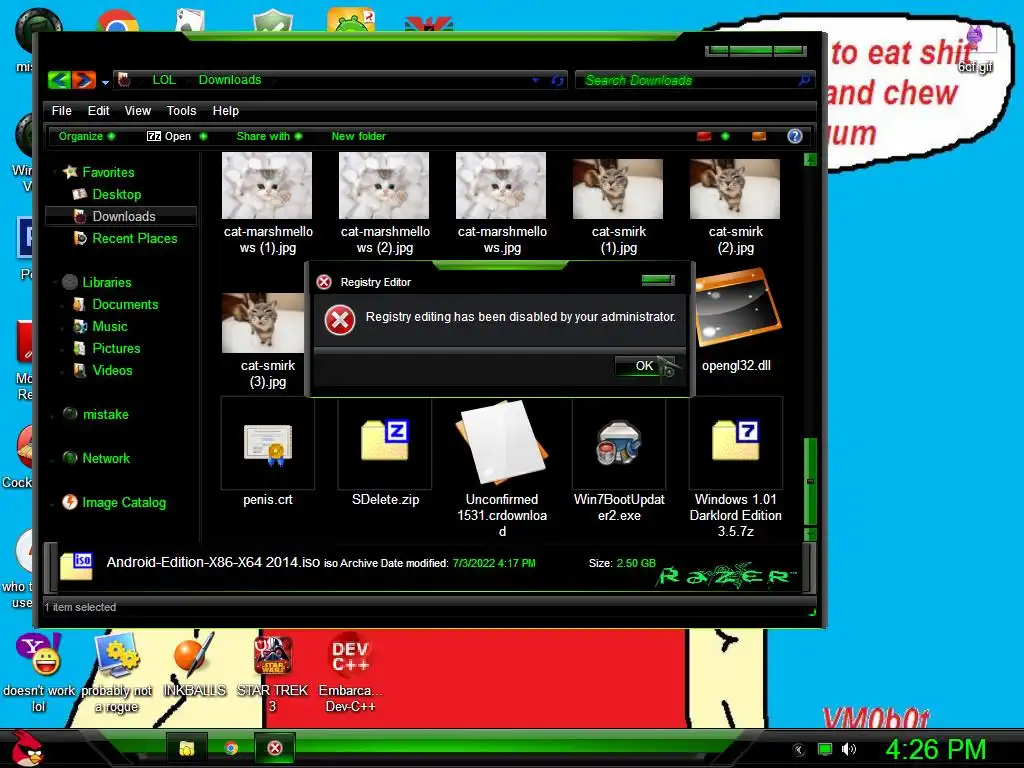Click the red Change view icon
Image resolution: width=1024 pixels, height=768 pixels.
[704, 136]
